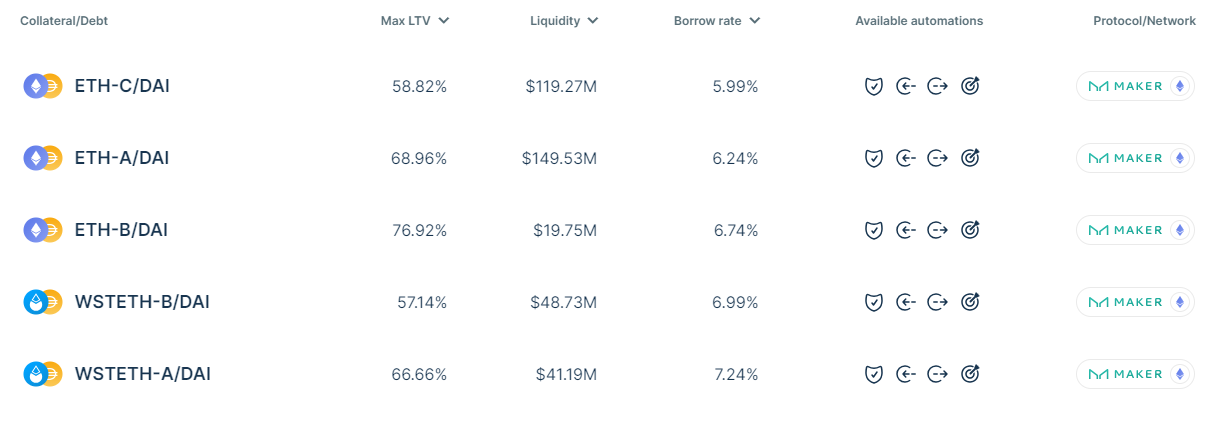Screen dimensions: 1228x423
Task: Click the Collateral/Debt column header
Action: coord(64,21)
